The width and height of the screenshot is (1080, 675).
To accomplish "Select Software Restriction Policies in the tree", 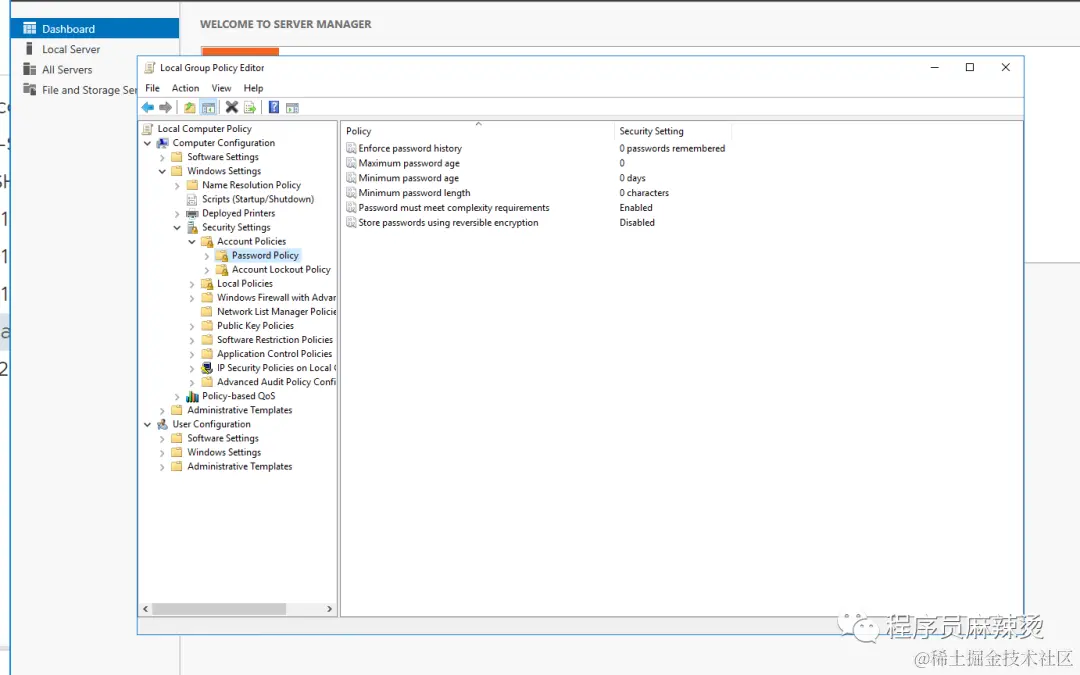I will tap(275, 340).
